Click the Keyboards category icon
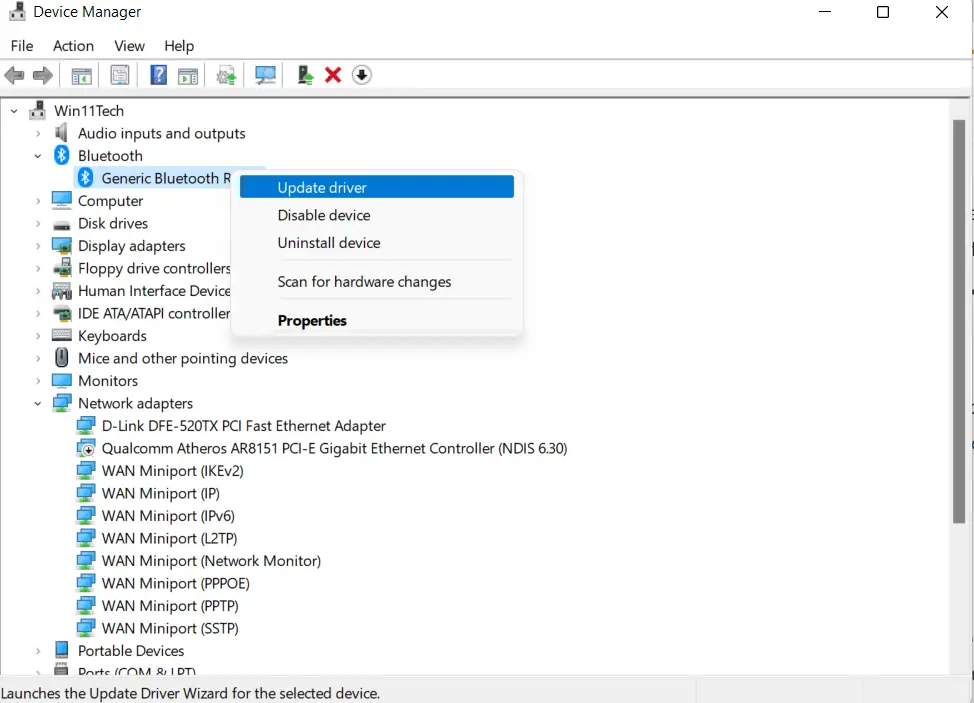Image resolution: width=974 pixels, height=703 pixels. (x=61, y=335)
